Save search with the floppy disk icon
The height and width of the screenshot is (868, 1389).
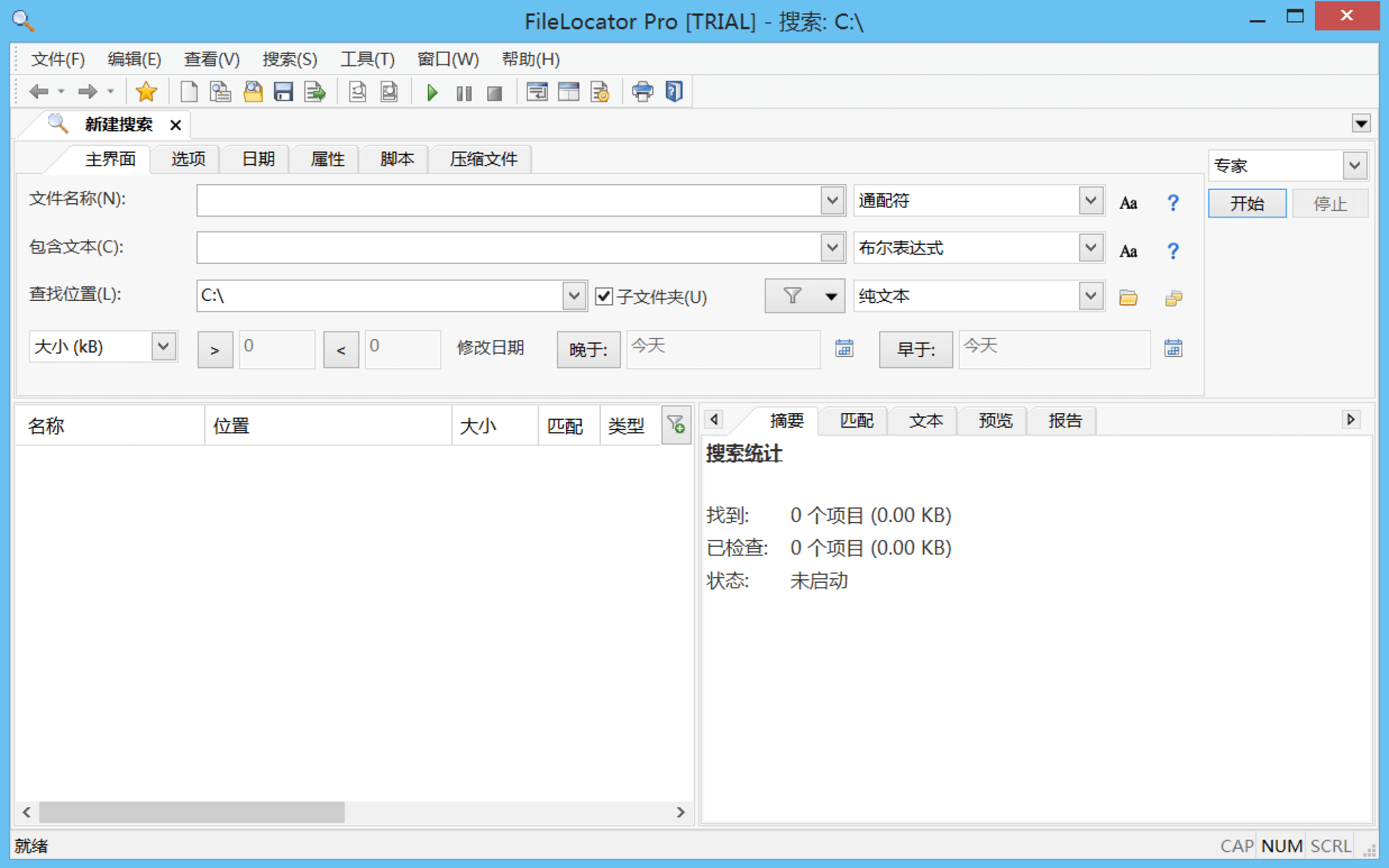(284, 91)
